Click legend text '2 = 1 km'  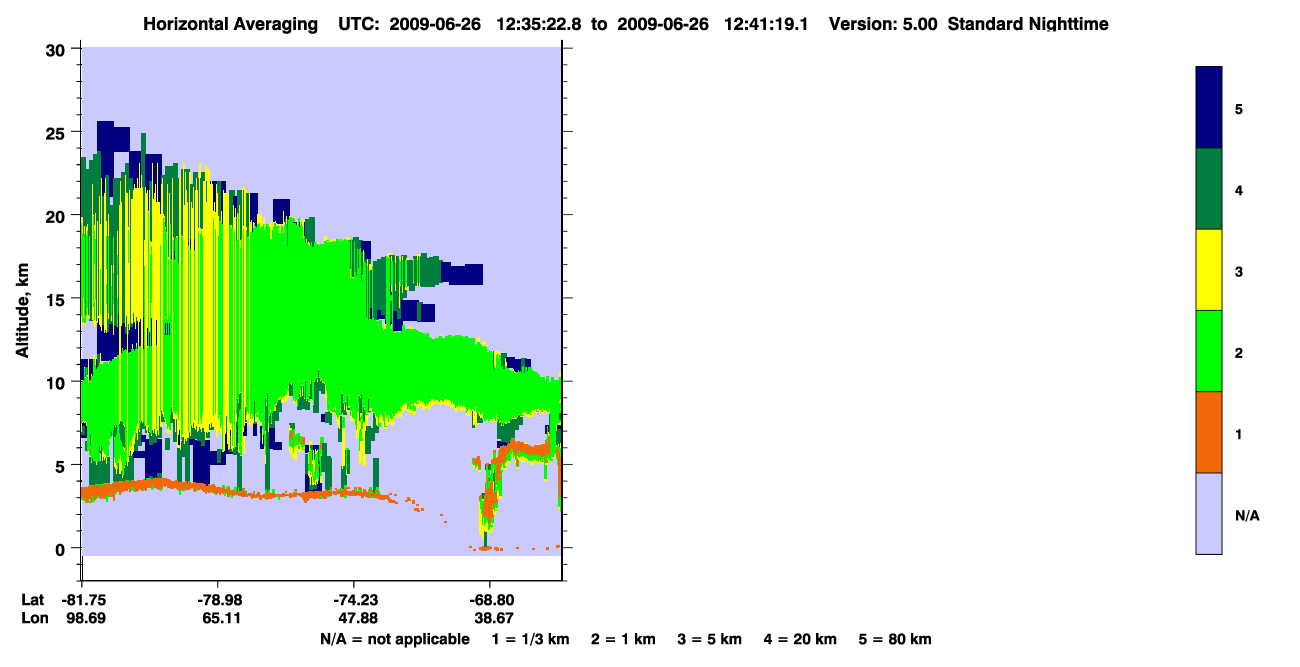623,640
